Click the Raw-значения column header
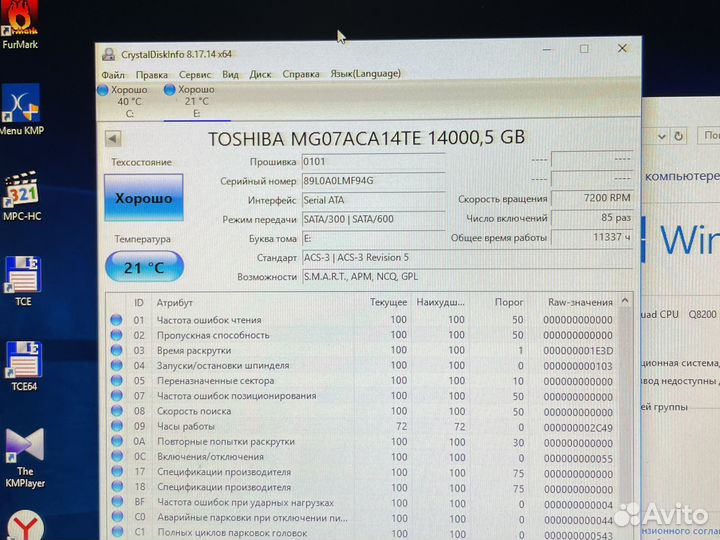This screenshot has height=540, width=720. tap(580, 302)
